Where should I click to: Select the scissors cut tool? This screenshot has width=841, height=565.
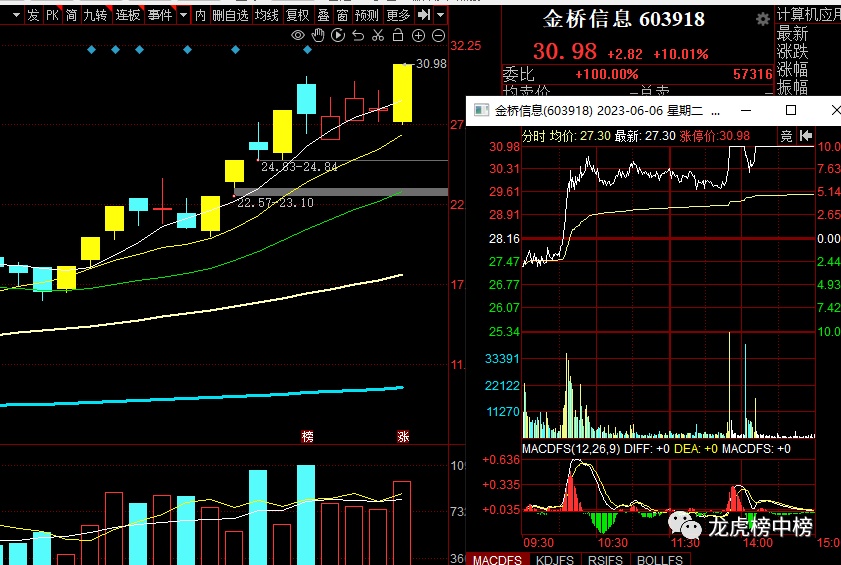378,36
